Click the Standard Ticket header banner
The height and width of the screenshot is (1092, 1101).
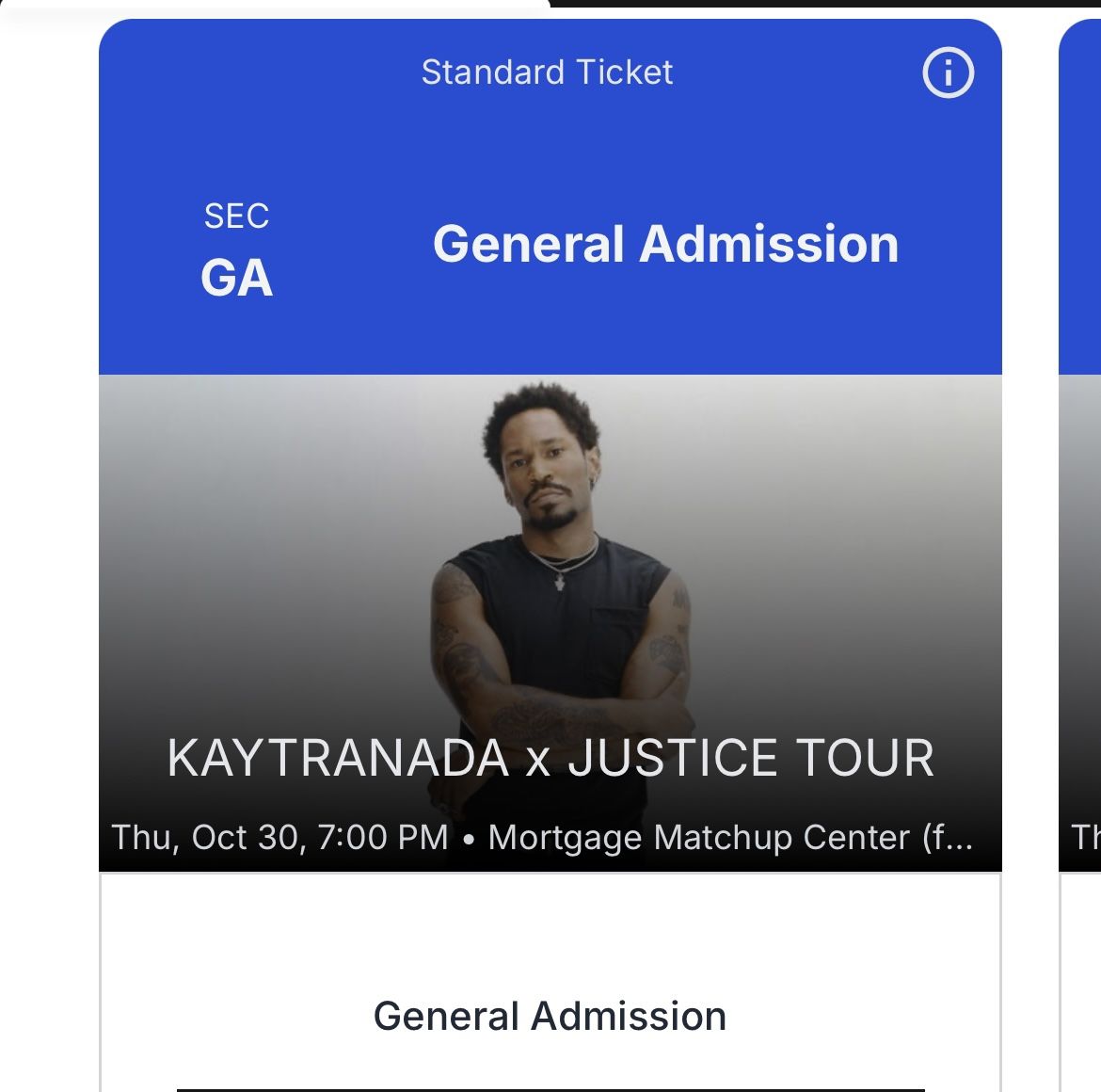click(548, 72)
